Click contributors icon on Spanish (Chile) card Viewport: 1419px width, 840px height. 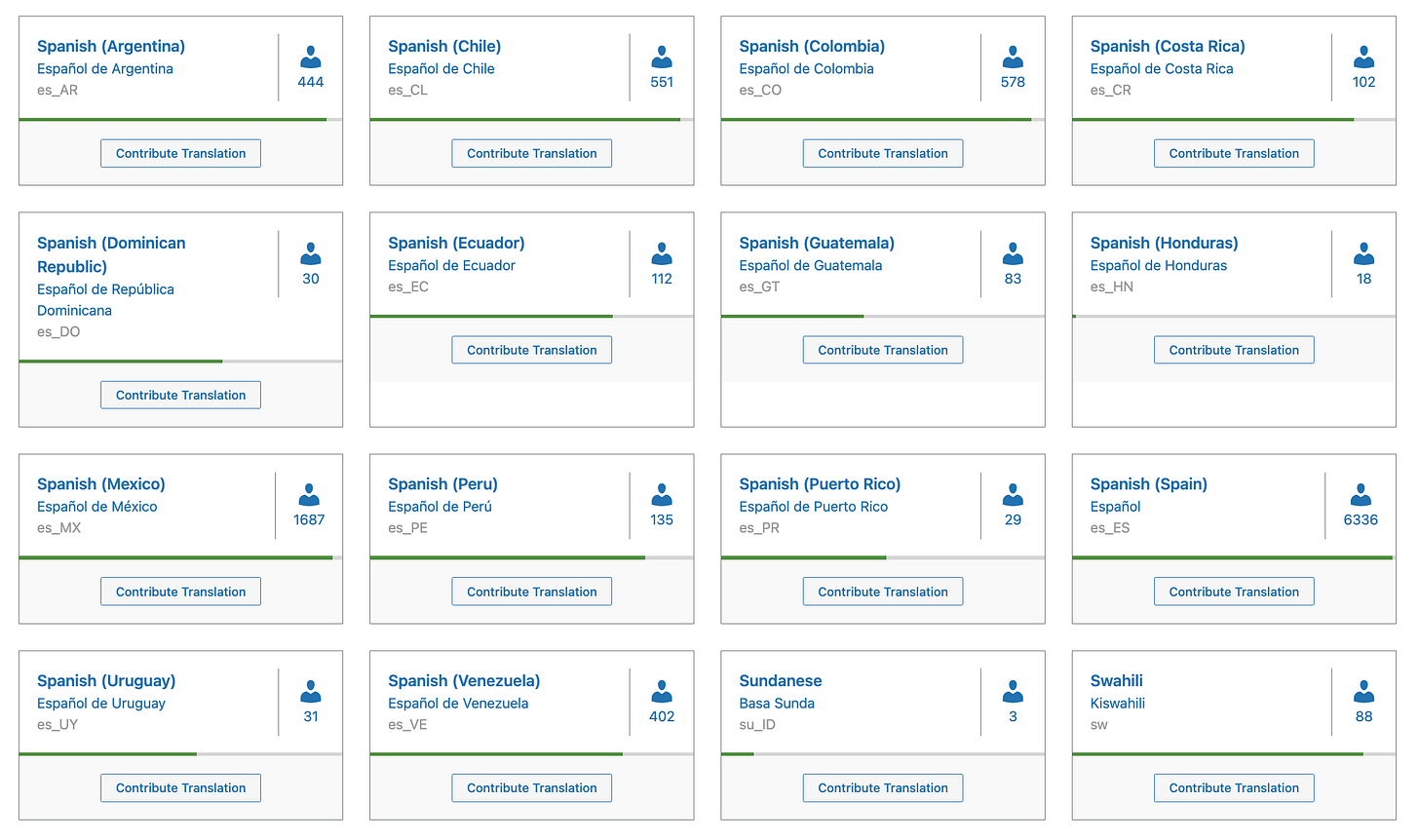(662, 57)
